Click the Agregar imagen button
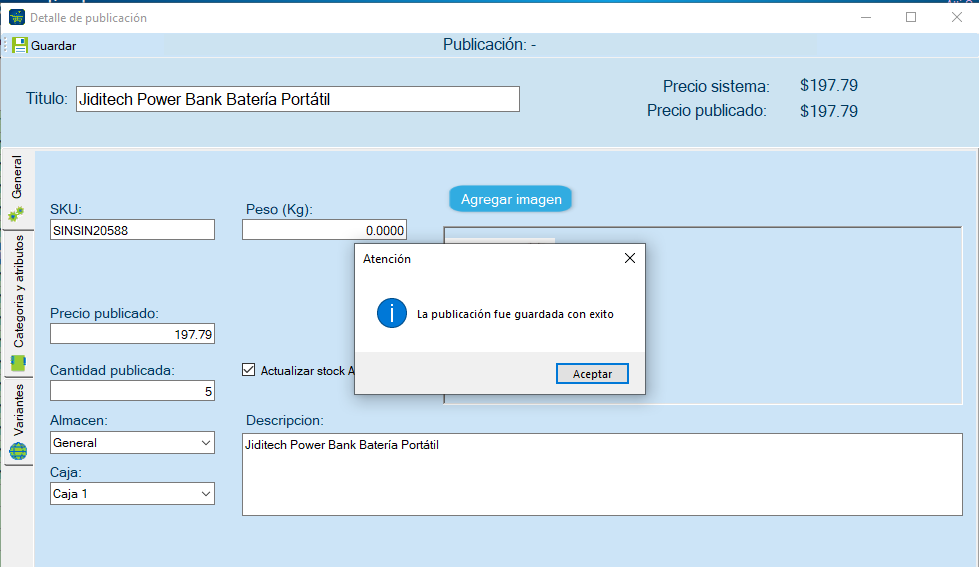 [511, 199]
